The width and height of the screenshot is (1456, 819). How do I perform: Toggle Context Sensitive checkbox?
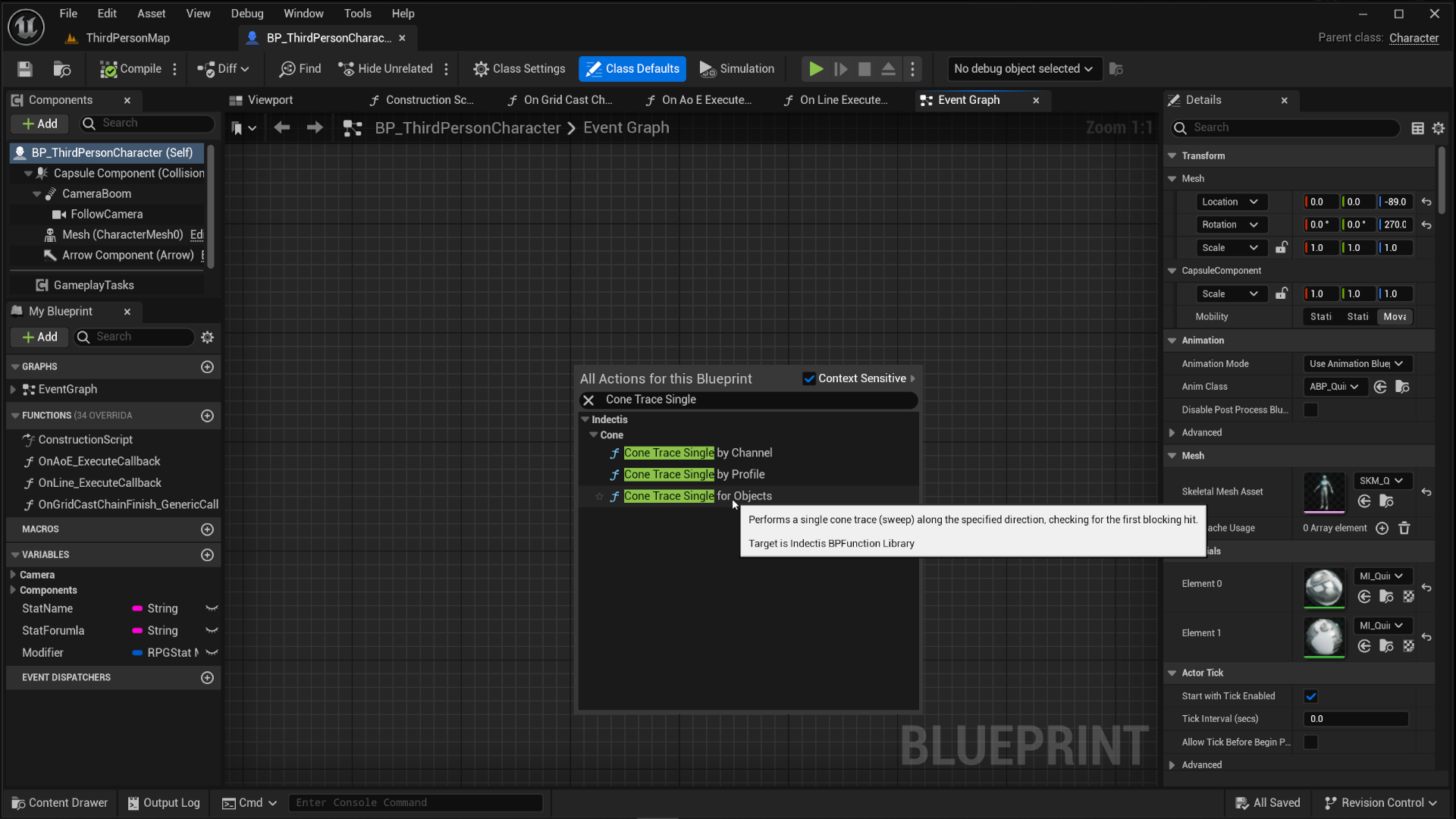[x=809, y=378]
